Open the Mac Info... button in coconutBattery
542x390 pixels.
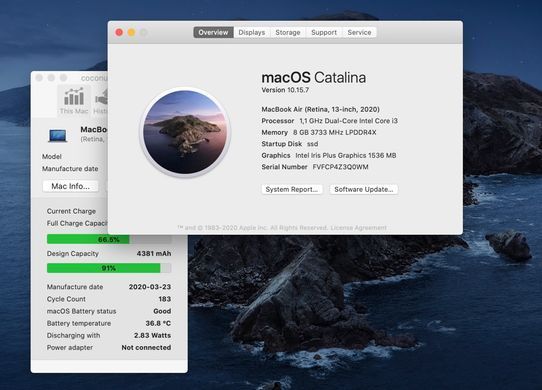coord(71,186)
